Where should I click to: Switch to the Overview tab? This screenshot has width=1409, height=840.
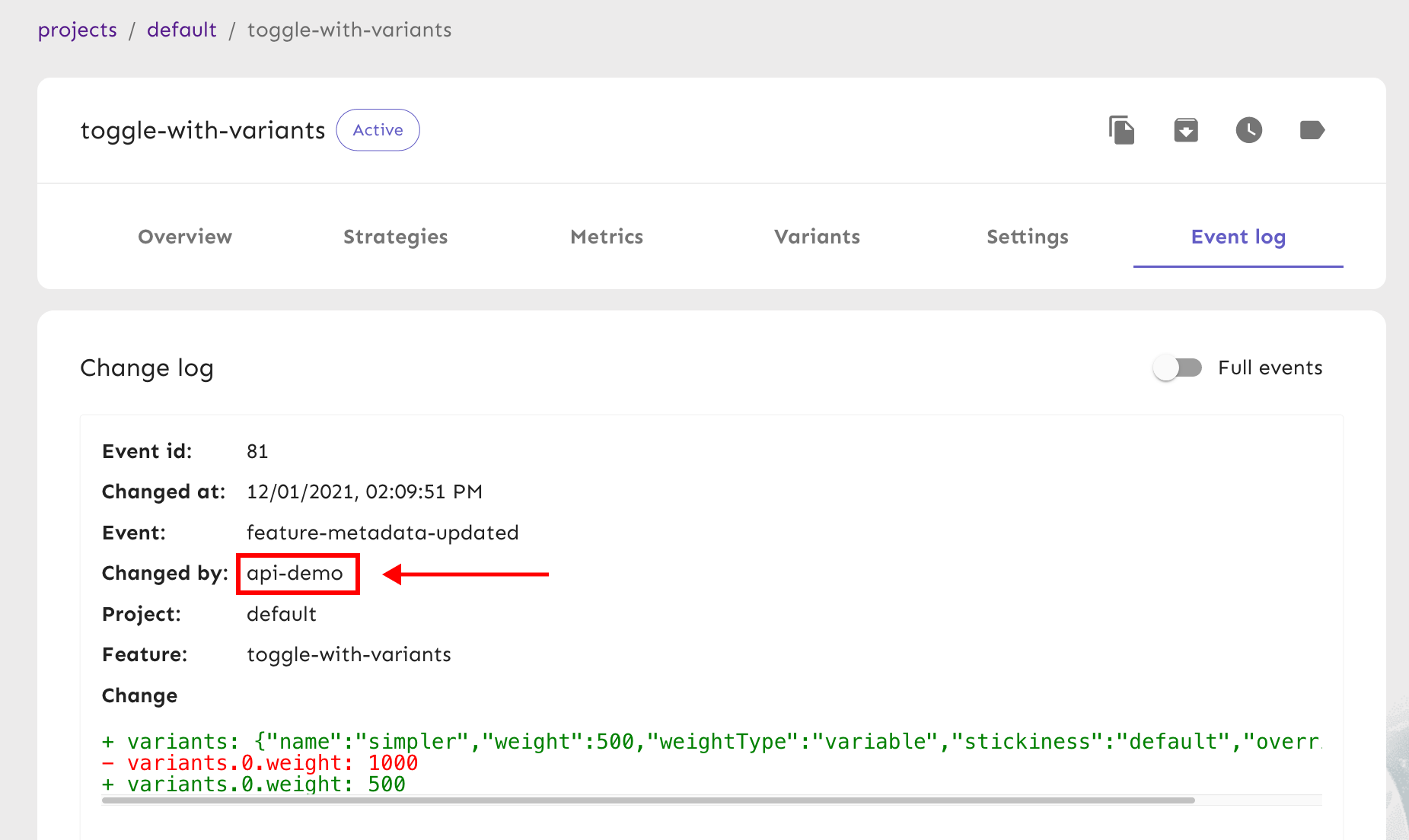tap(185, 237)
